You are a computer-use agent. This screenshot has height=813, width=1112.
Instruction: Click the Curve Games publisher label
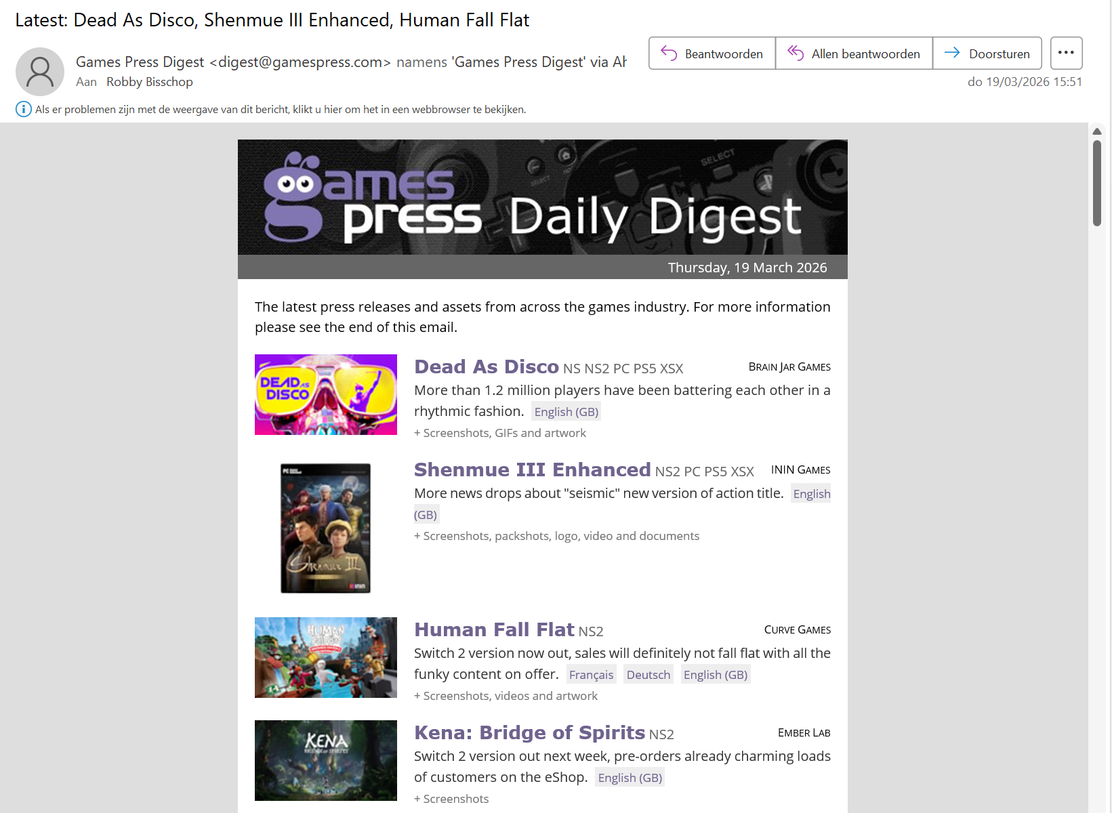pyautogui.click(x=797, y=629)
